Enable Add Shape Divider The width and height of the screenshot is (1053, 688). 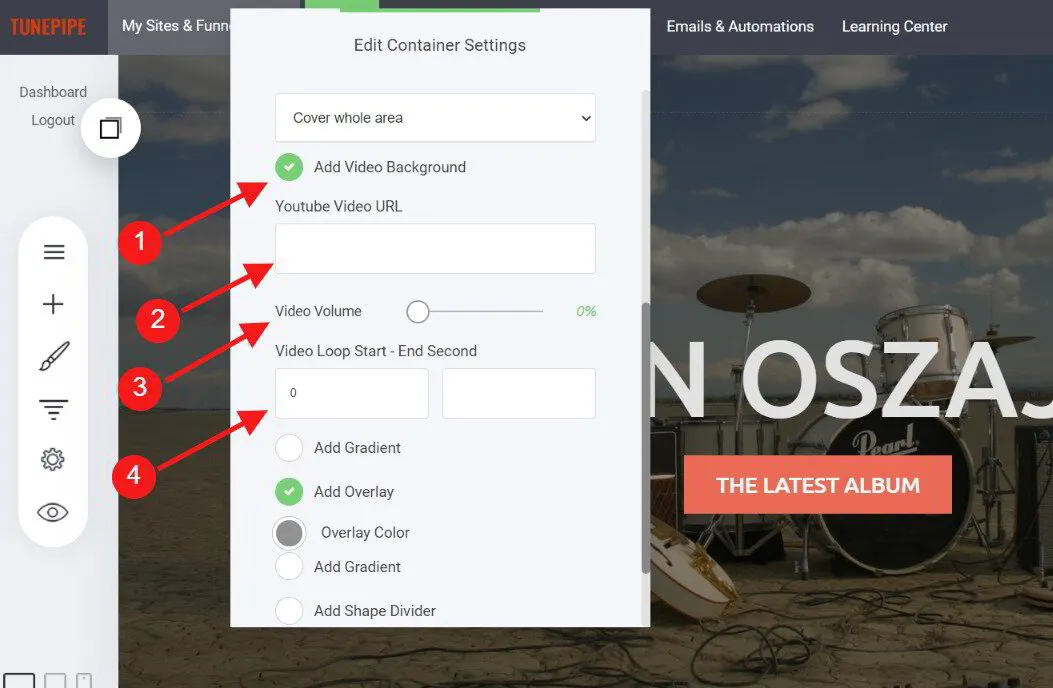click(289, 611)
